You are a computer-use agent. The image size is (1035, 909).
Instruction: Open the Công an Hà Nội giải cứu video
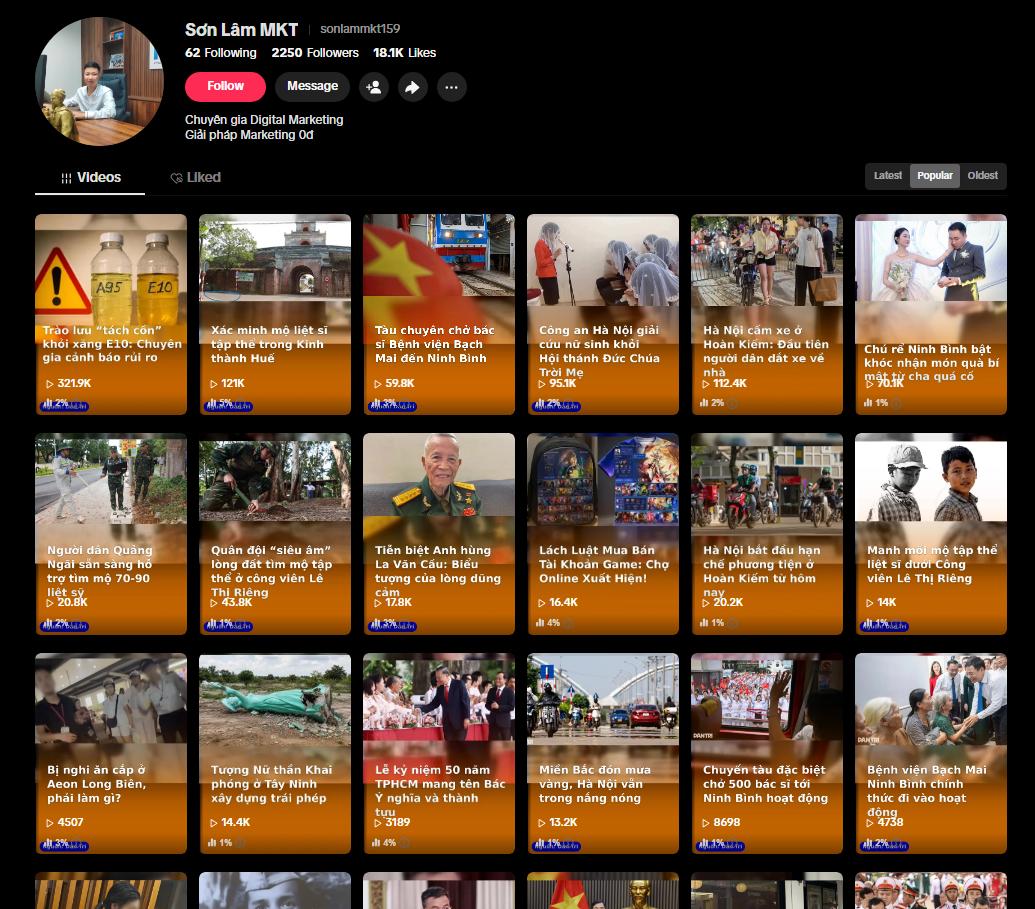603,314
